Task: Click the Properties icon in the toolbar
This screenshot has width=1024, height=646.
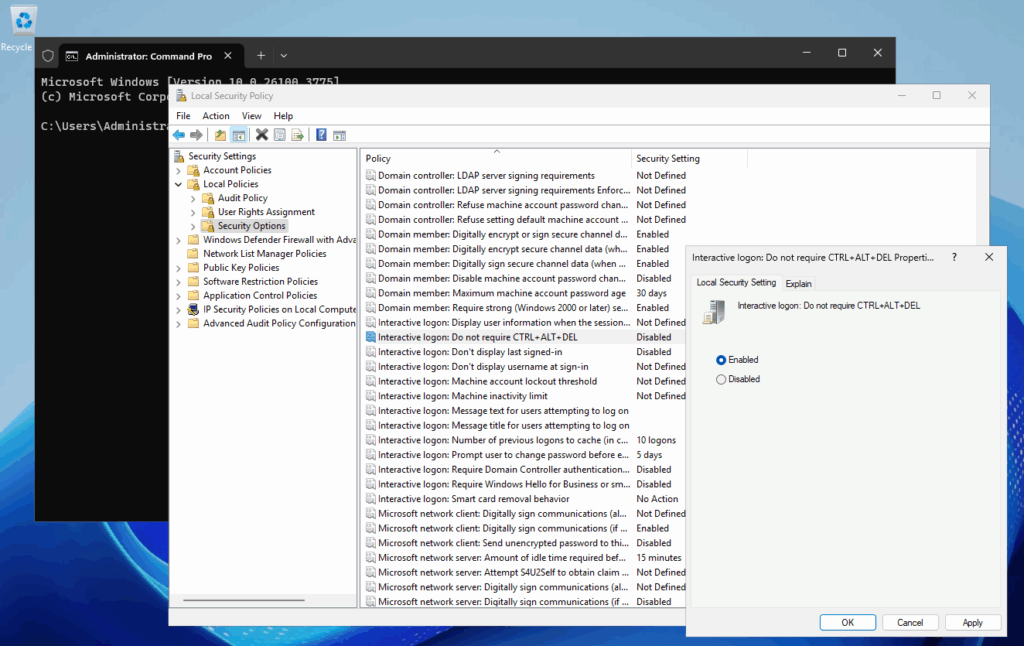Action: coord(280,135)
